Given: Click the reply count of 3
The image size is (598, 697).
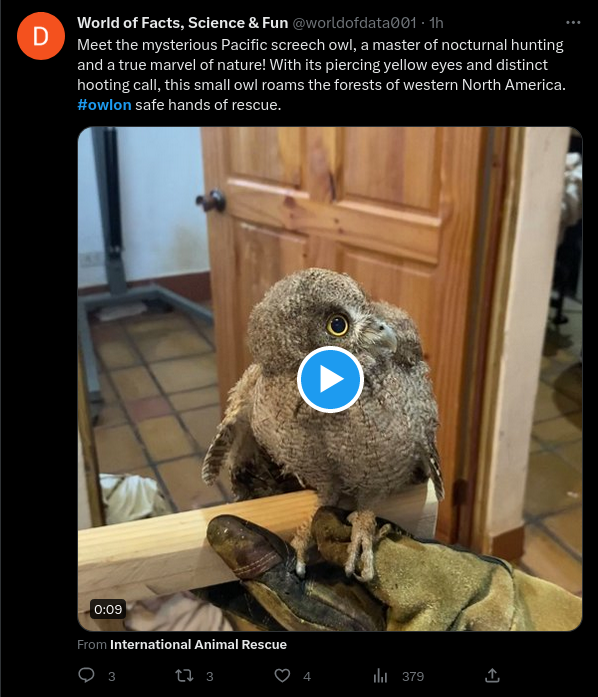Looking at the screenshot, I should click(112, 677).
